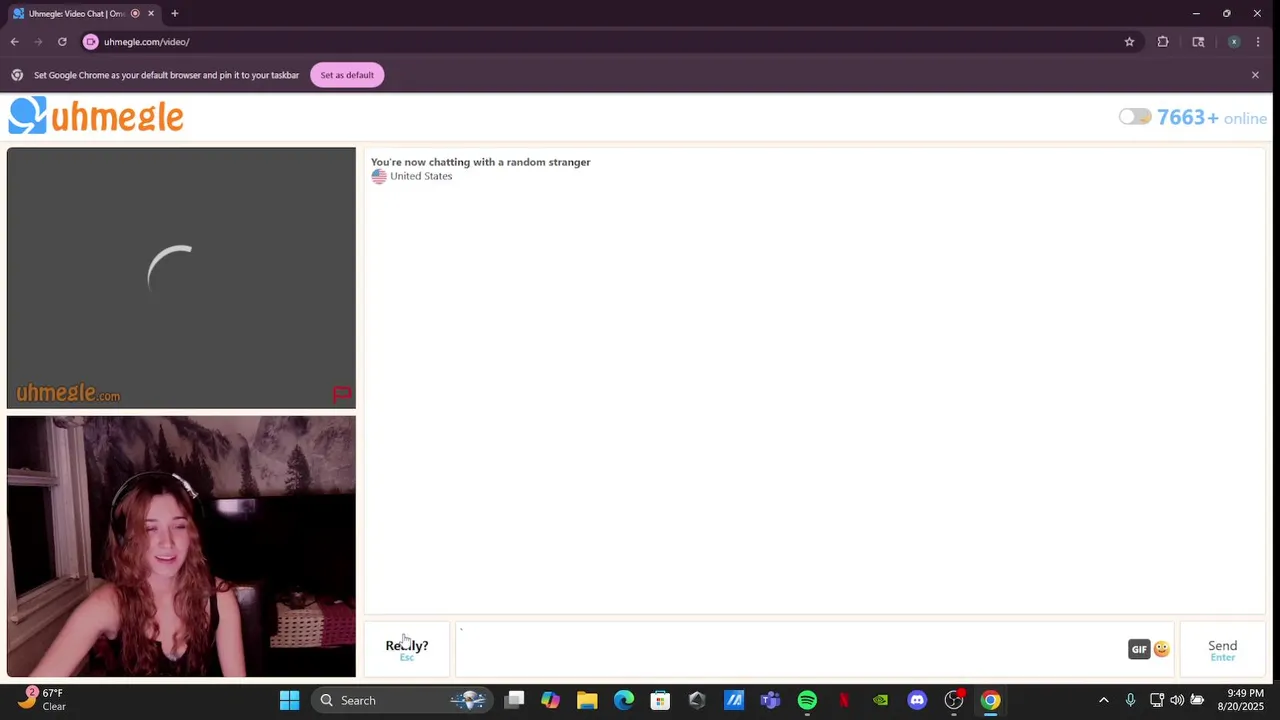Open the Windows Start menu

tap(290, 700)
